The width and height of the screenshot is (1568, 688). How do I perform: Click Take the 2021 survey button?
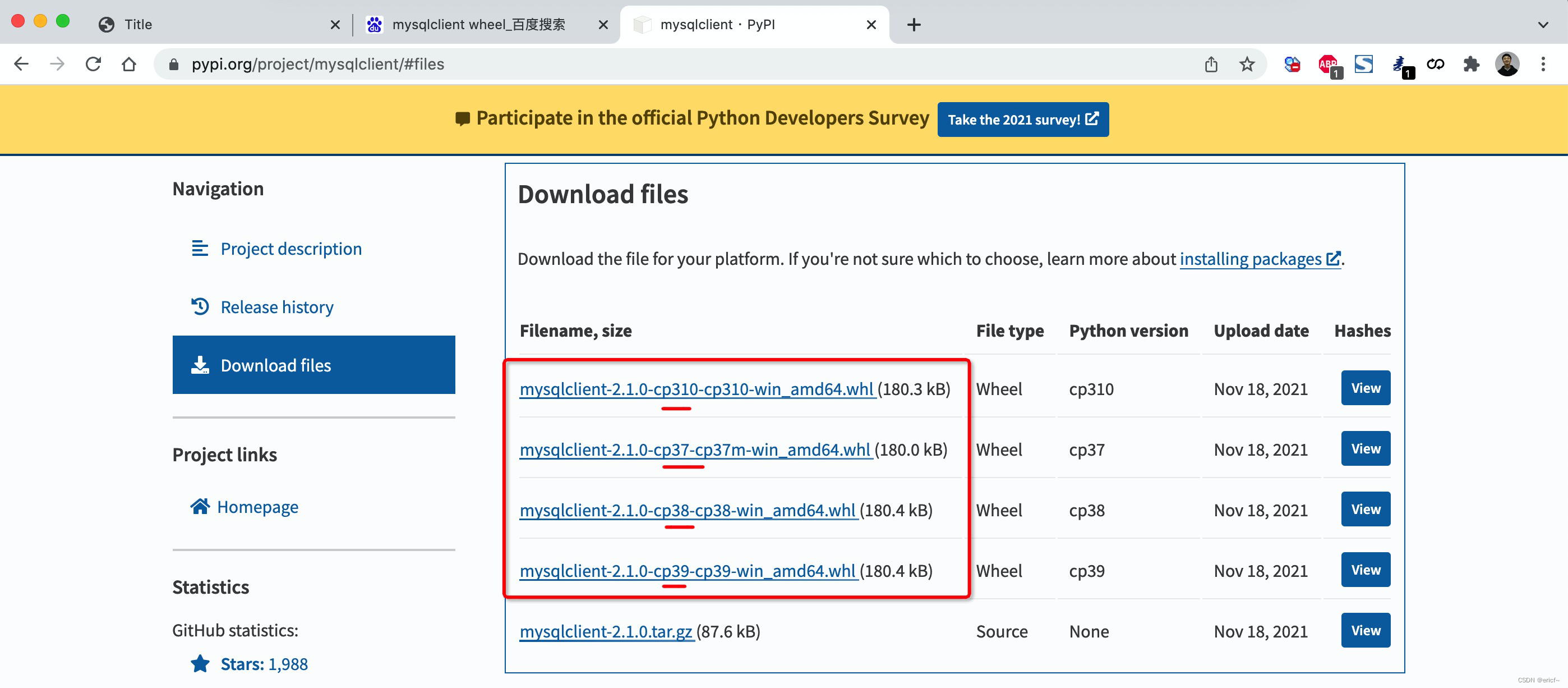click(x=1022, y=120)
